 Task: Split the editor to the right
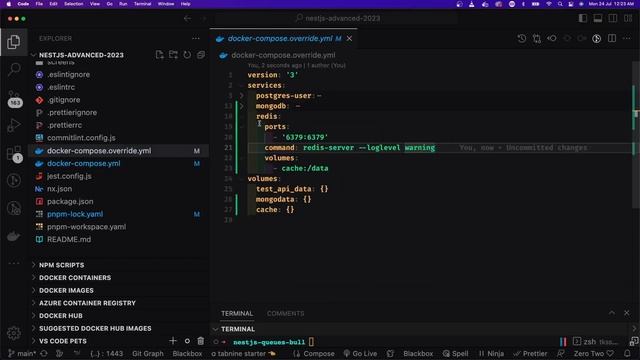pyautogui.click(x=612, y=38)
